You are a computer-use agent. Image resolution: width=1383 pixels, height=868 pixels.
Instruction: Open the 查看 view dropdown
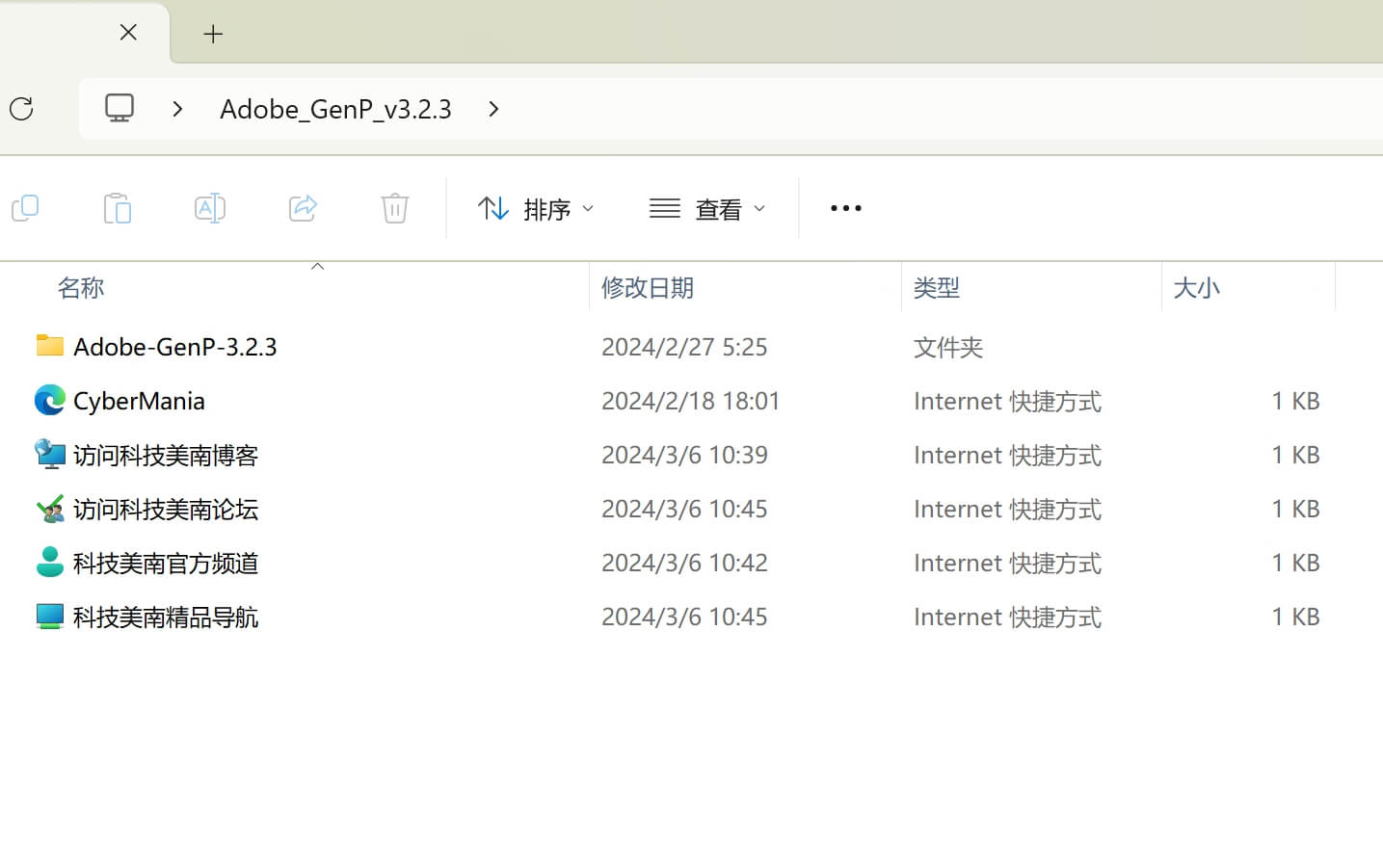point(707,208)
